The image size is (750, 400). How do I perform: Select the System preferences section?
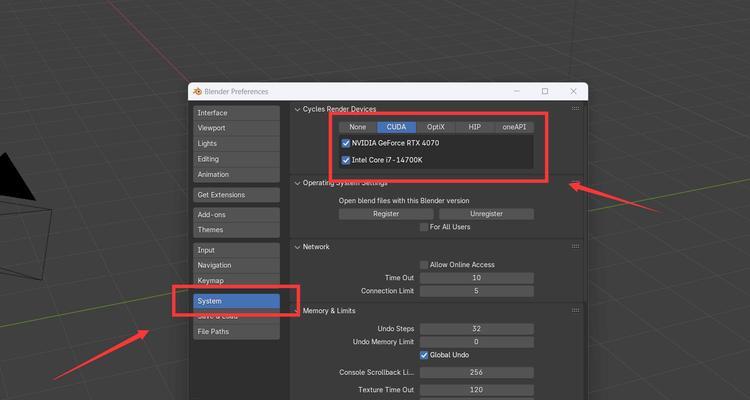click(x=236, y=301)
